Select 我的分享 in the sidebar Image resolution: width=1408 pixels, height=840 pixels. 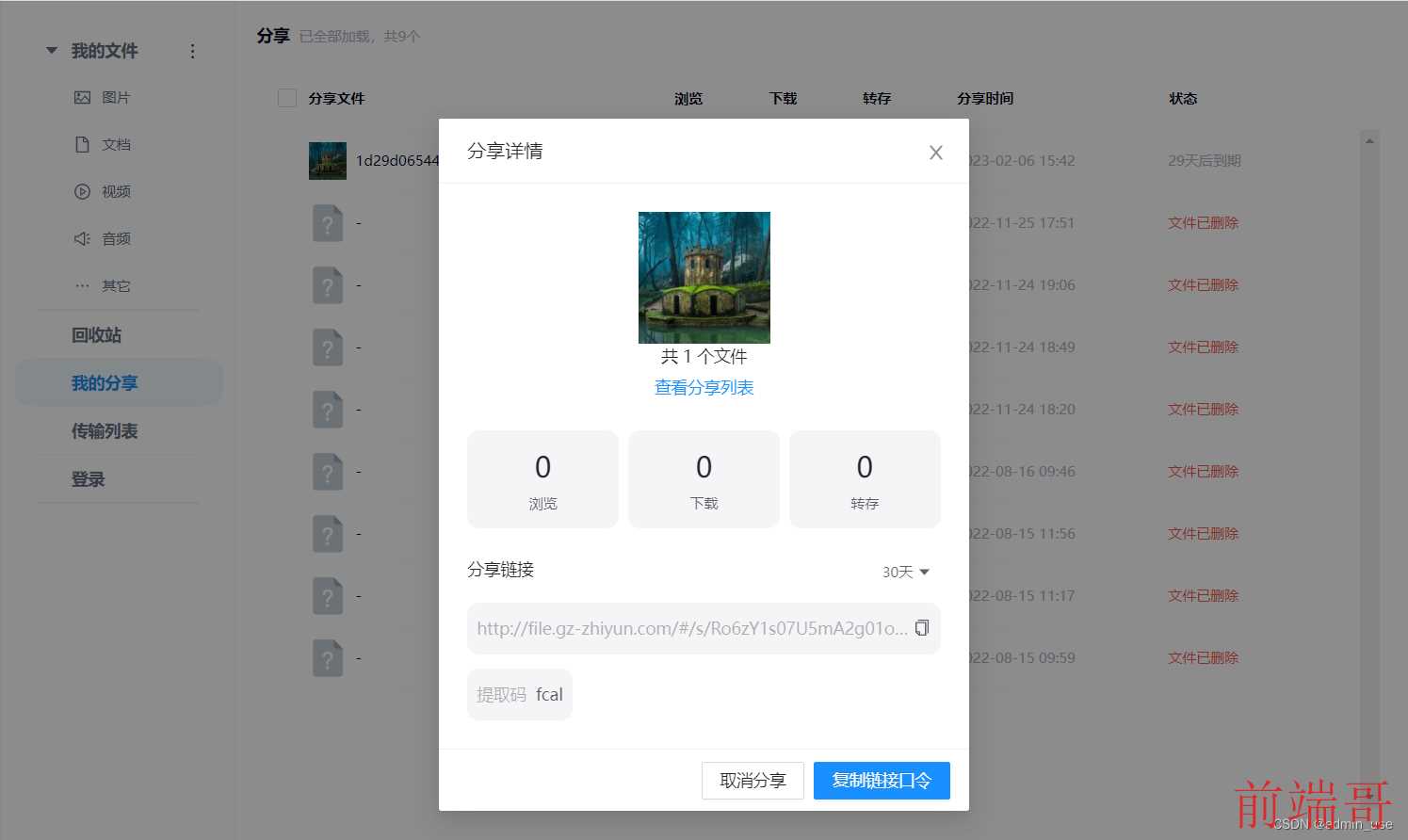[x=119, y=383]
